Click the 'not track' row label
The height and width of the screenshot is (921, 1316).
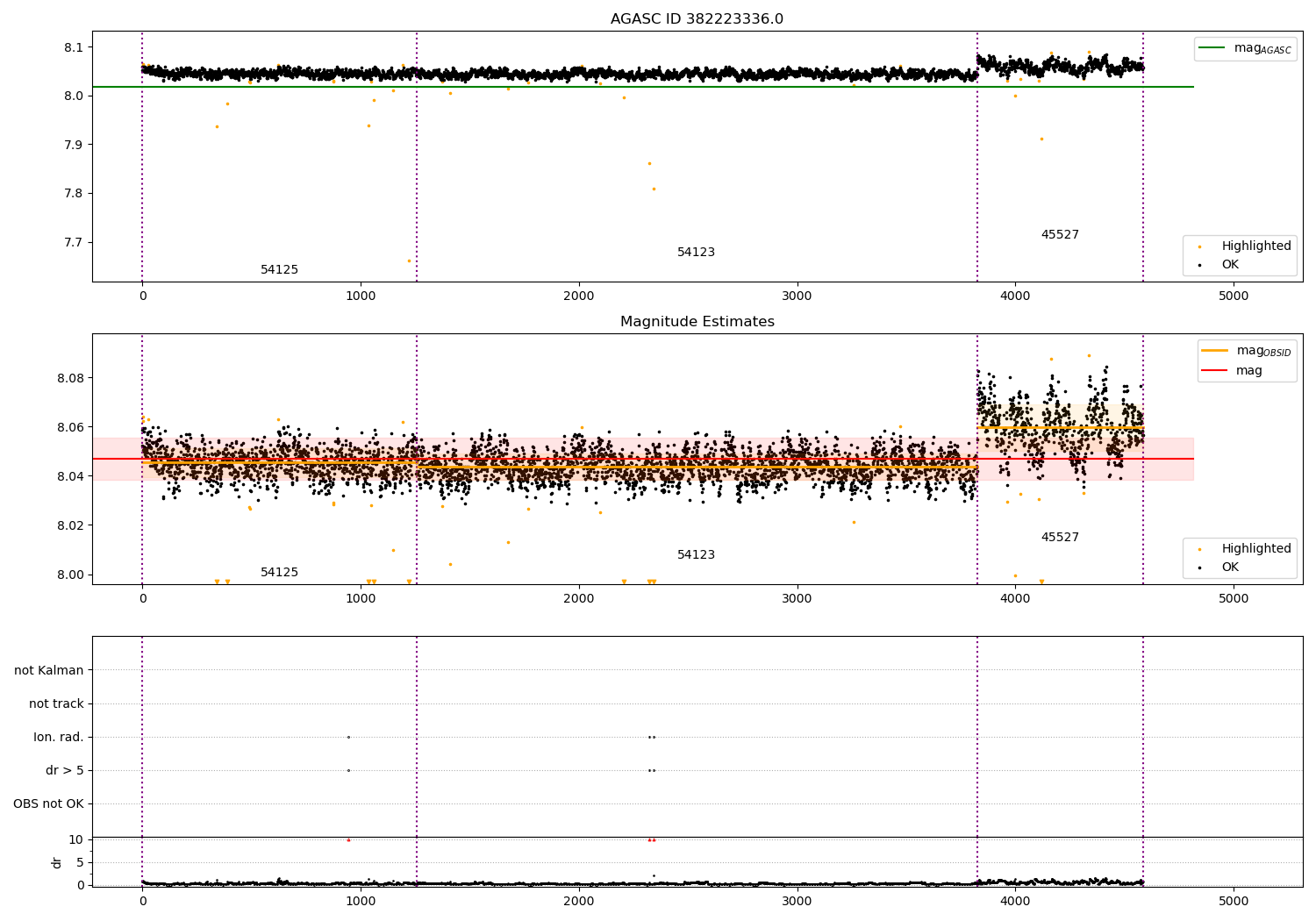(56, 703)
